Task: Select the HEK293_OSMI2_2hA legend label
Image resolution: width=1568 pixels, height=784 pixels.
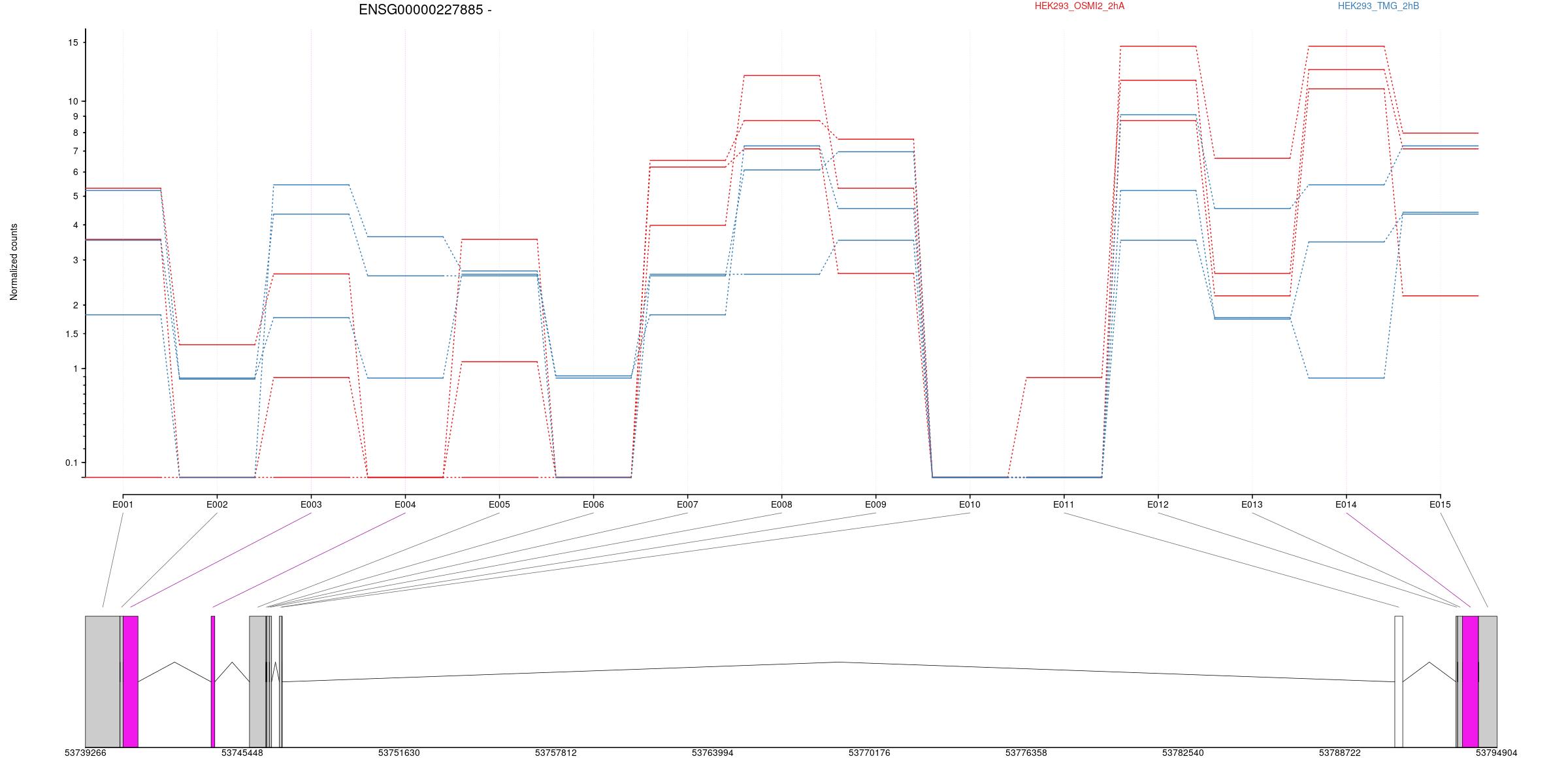Action: 1079,6
